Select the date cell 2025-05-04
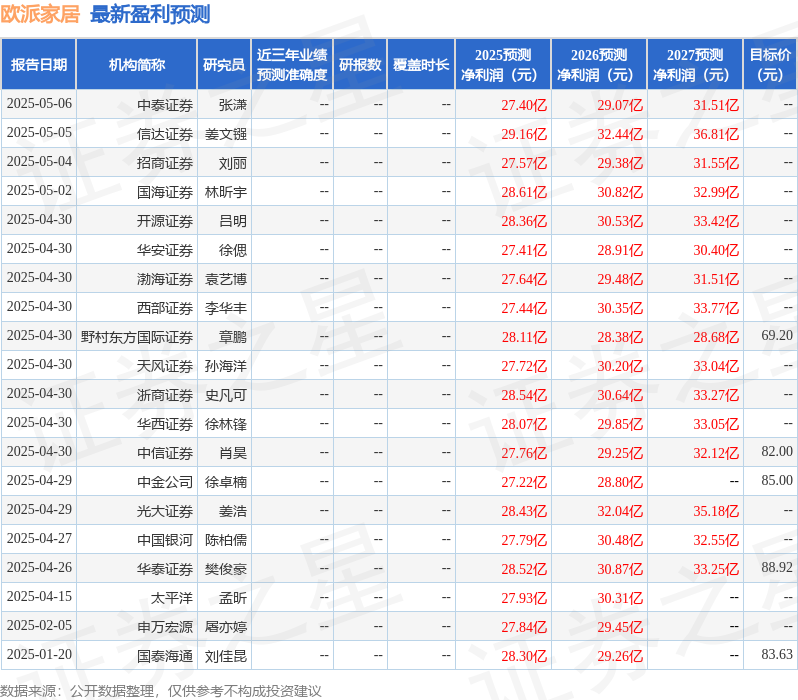Screen dimensions: 798x700 click(x=39, y=162)
